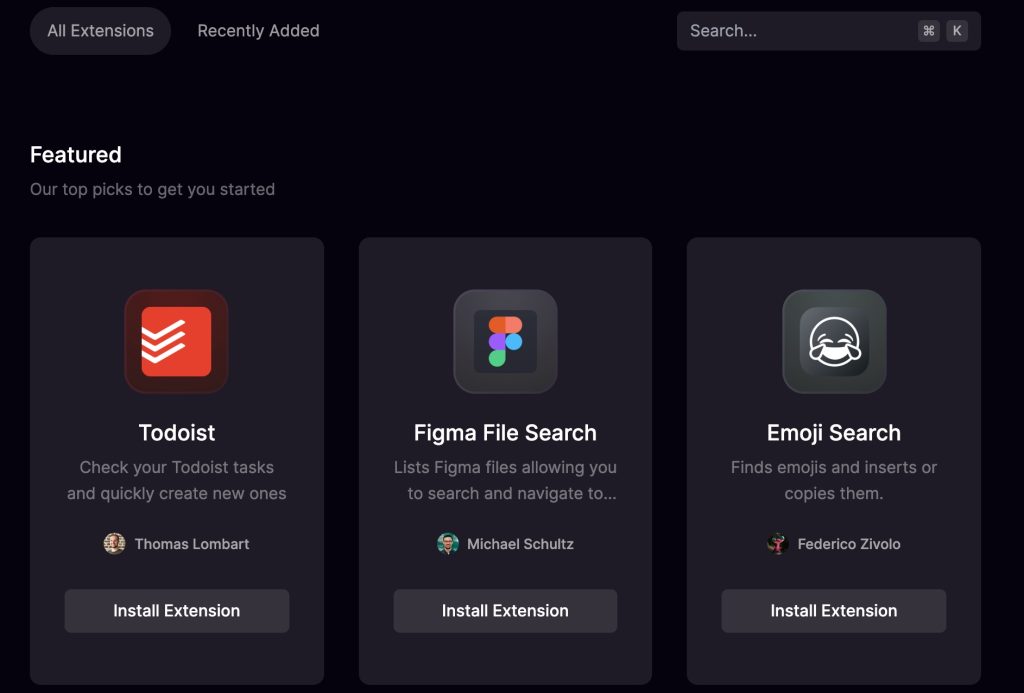Open the Emoji Search laughing icon

834,342
